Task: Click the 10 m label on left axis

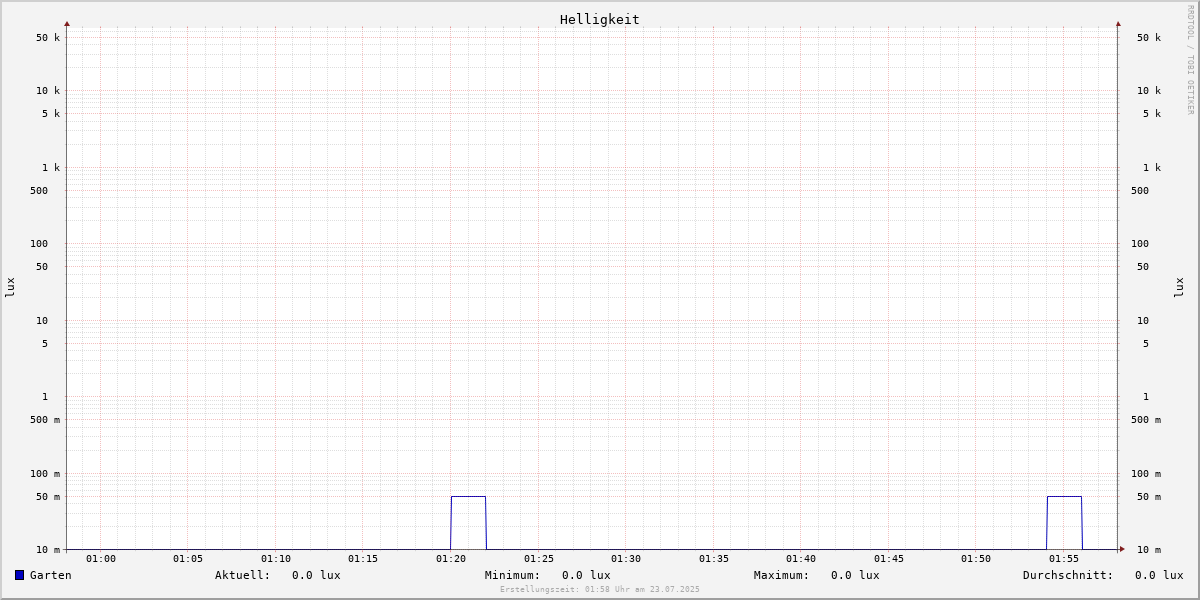Action: click(48, 550)
